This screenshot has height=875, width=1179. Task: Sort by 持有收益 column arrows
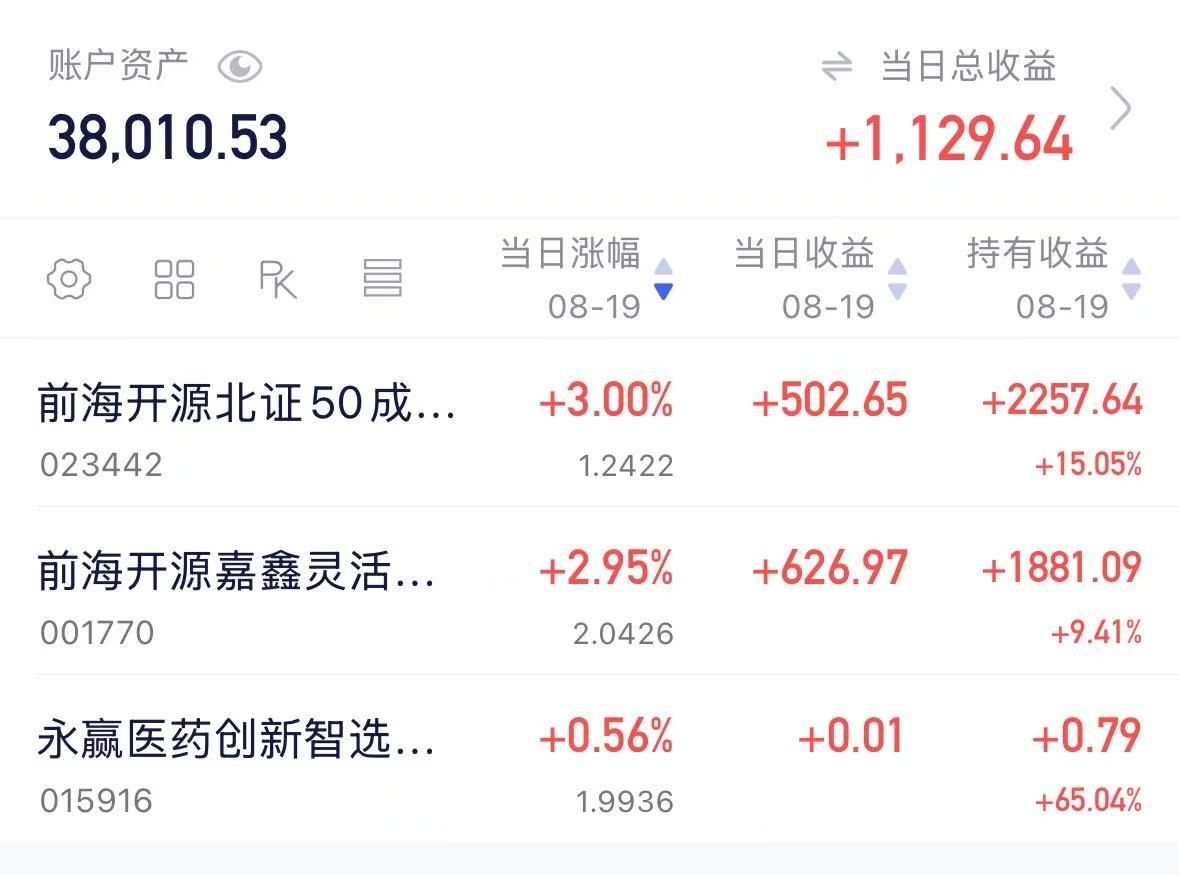pos(1132,279)
